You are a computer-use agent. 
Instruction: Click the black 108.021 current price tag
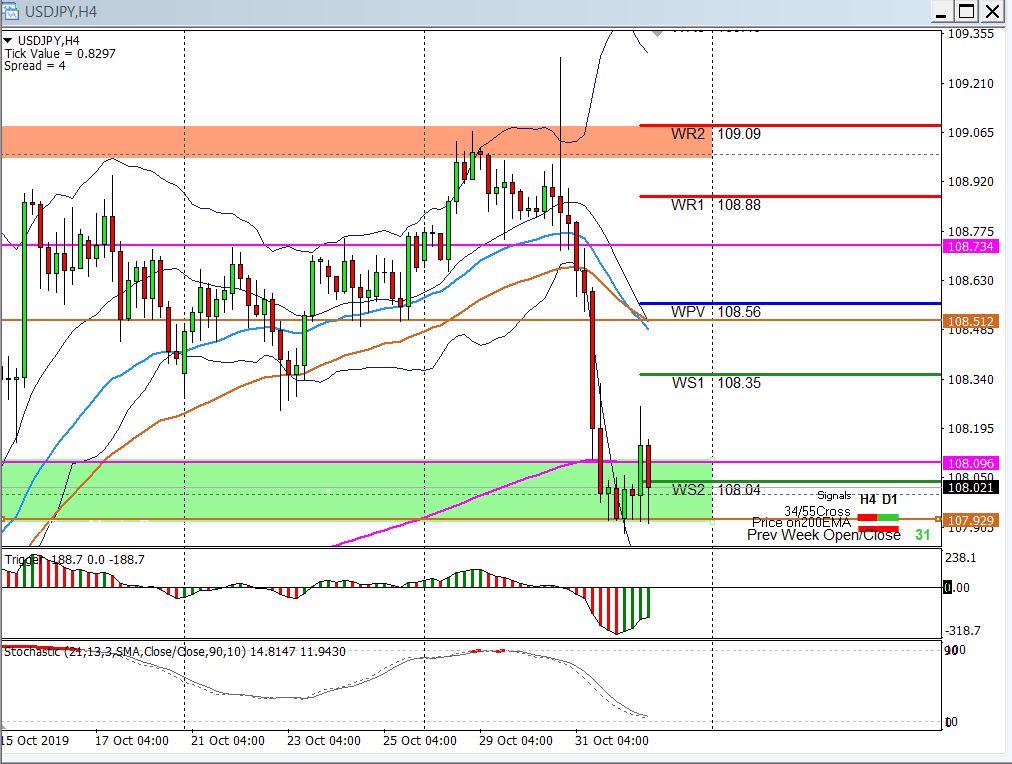pos(970,487)
